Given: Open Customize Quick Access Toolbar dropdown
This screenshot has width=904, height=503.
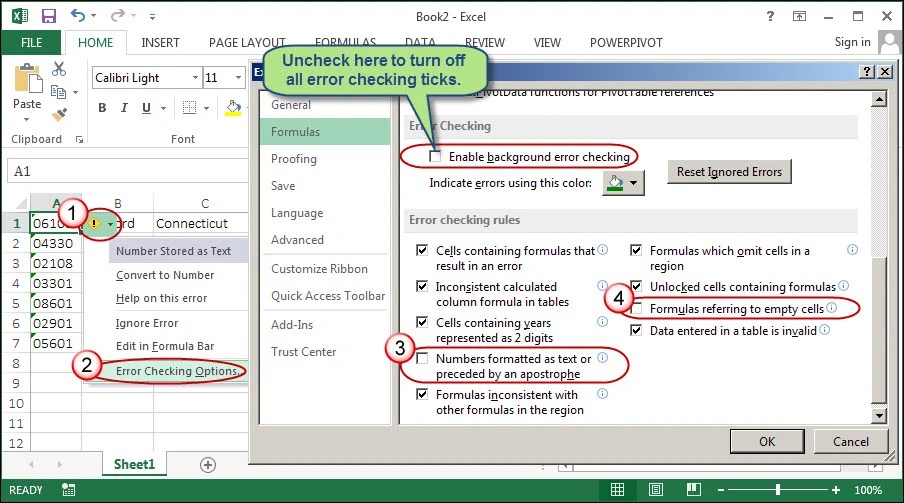Looking at the screenshot, I should tap(152, 17).
